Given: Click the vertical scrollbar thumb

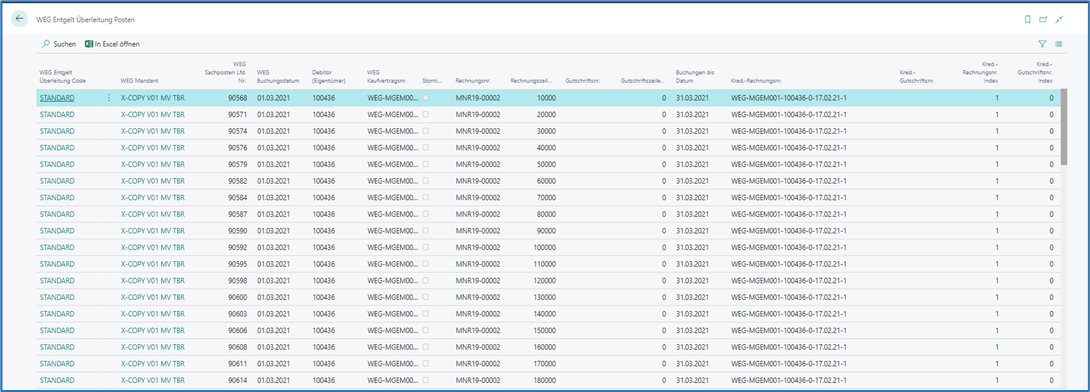Looking at the screenshot, I should (1064, 126).
